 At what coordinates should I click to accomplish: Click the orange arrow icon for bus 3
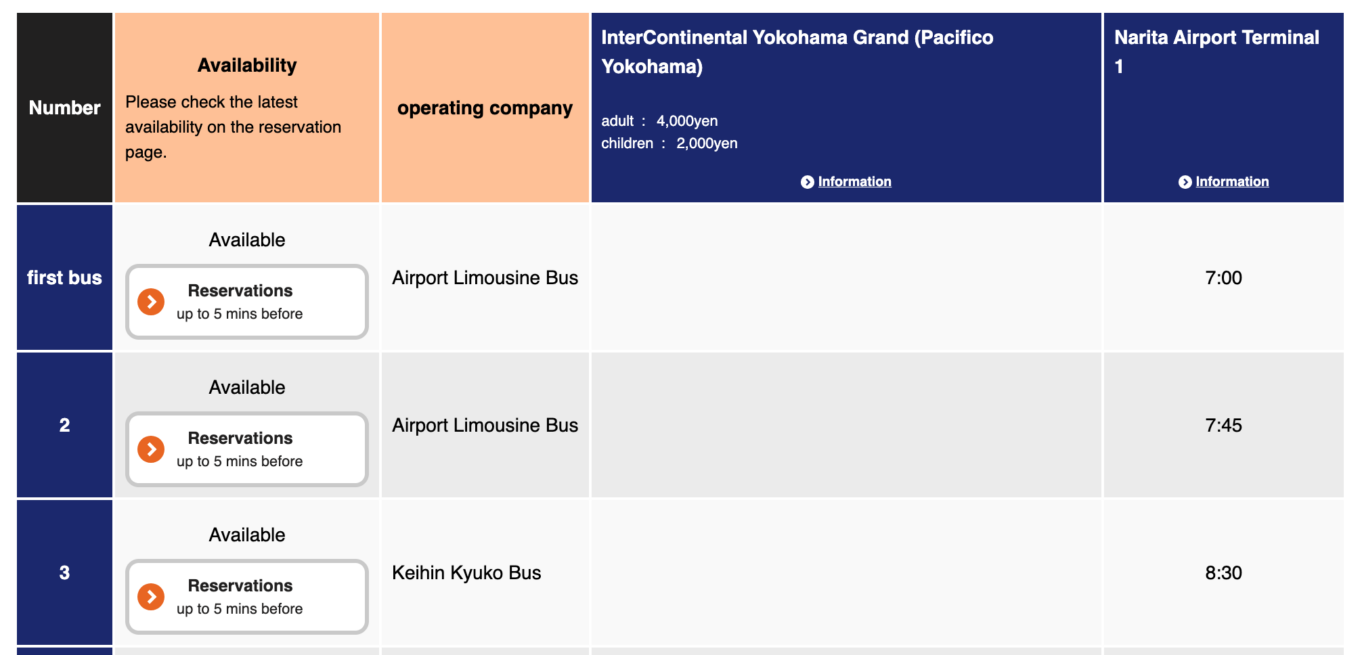(x=151, y=597)
